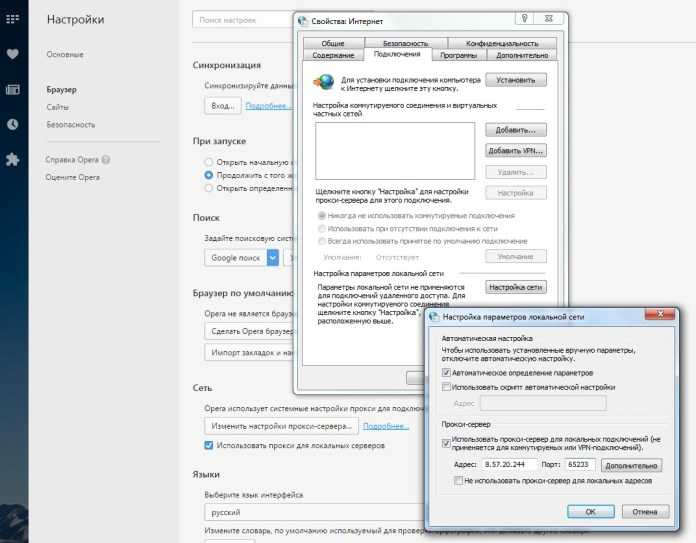The image size is (696, 543).
Task: Click the Порт field showing 65233
Action: tap(580, 464)
